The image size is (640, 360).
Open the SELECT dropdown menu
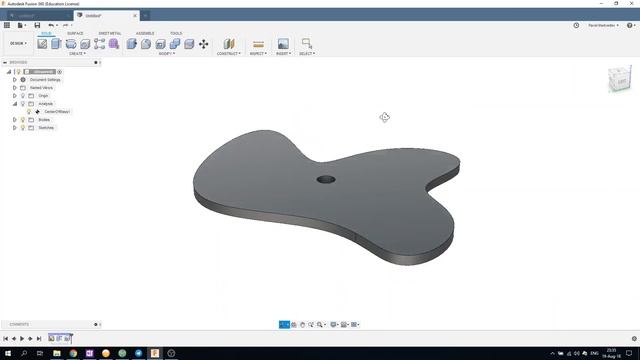[307, 53]
